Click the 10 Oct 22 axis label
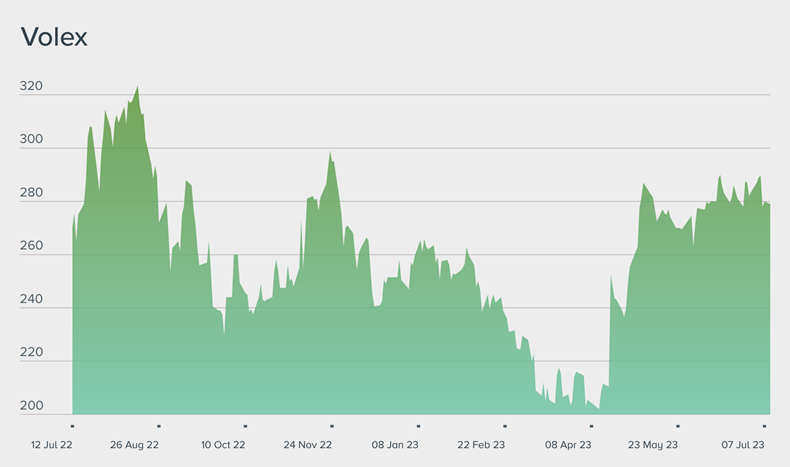This screenshot has width=790, height=467. (x=222, y=445)
